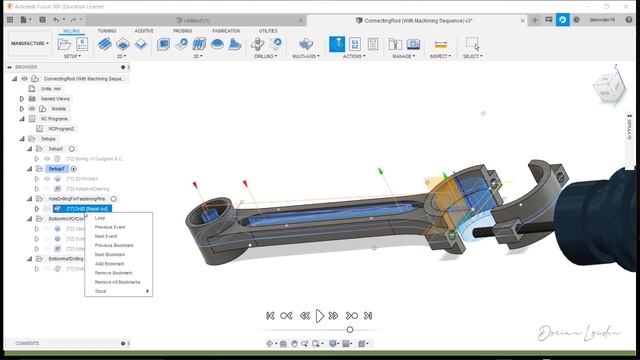Collapse the Setups node
This screenshot has height=360, width=640.
click(x=22, y=139)
